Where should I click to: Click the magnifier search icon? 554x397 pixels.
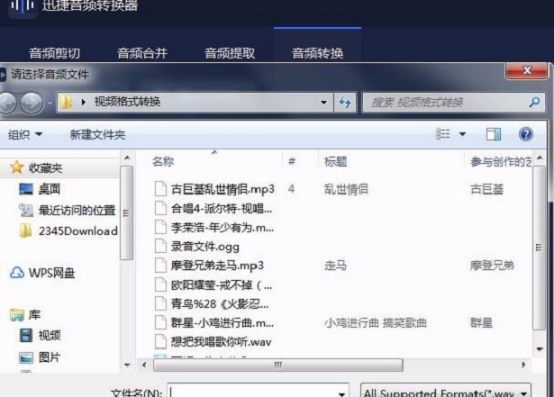point(534,102)
